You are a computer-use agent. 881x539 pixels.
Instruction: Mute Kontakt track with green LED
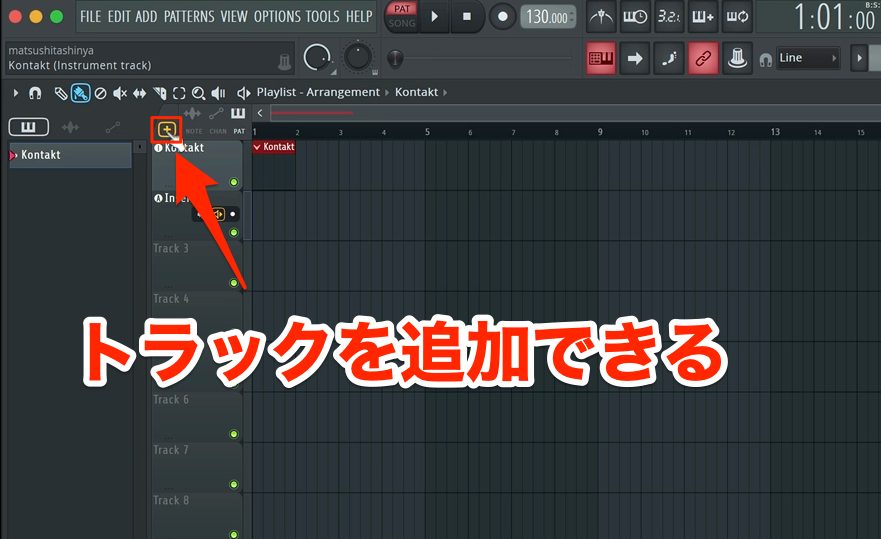point(234,182)
